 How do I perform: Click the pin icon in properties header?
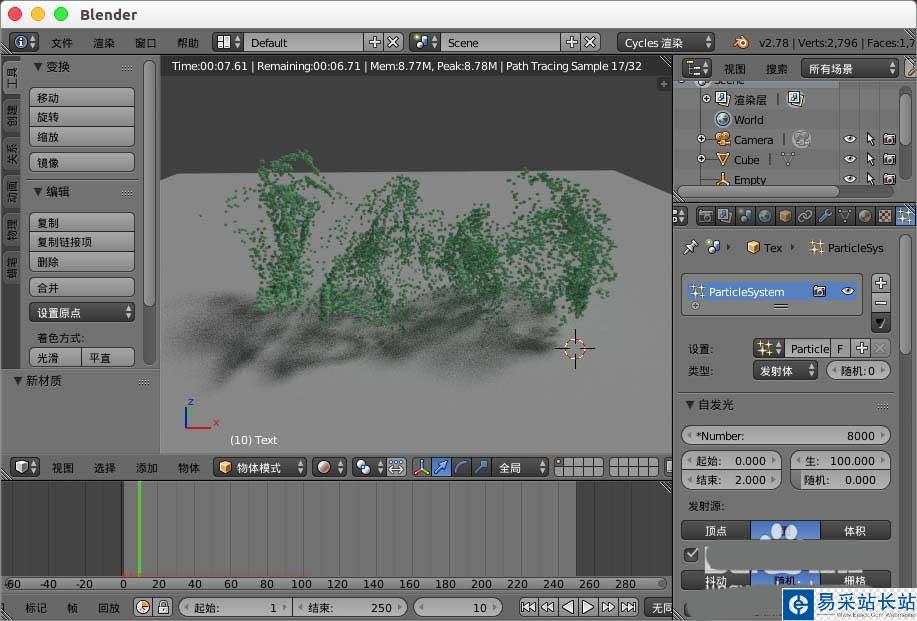point(690,247)
